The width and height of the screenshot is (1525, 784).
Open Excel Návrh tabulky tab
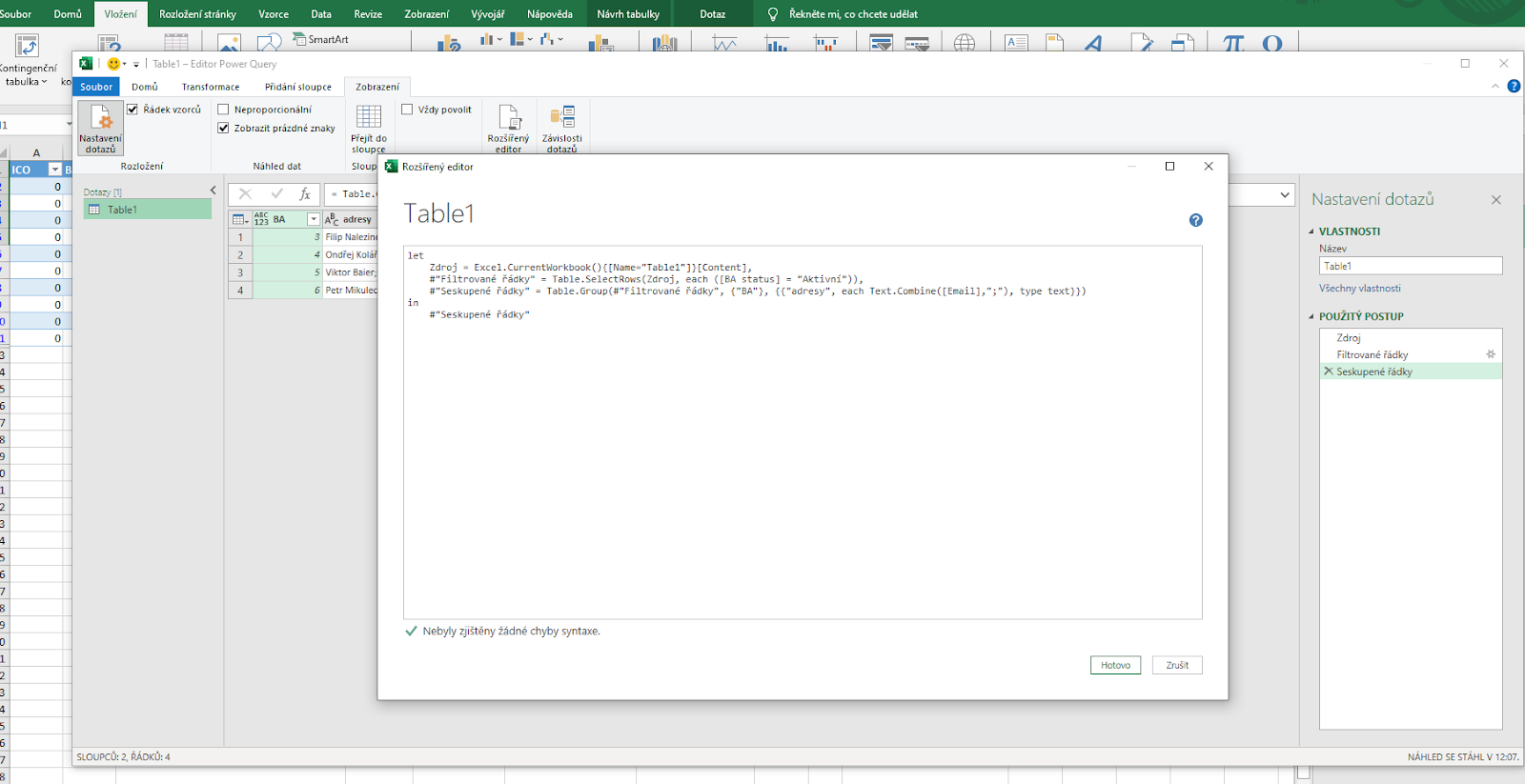tap(628, 14)
